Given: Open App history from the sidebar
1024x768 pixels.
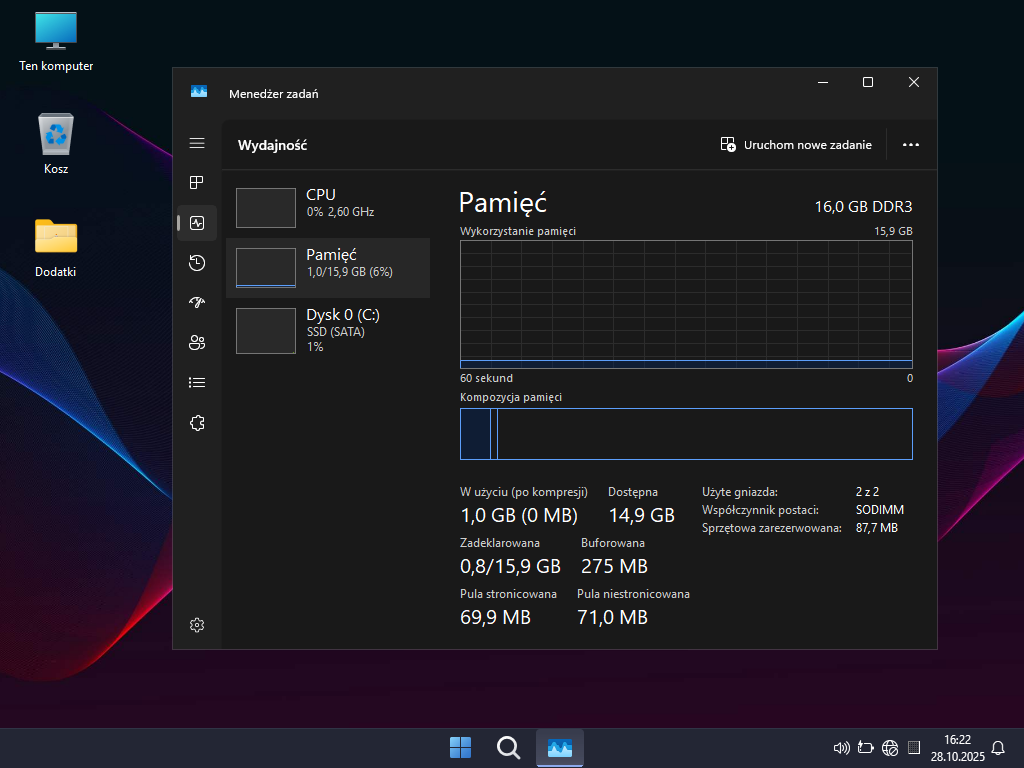Looking at the screenshot, I should point(197,263).
